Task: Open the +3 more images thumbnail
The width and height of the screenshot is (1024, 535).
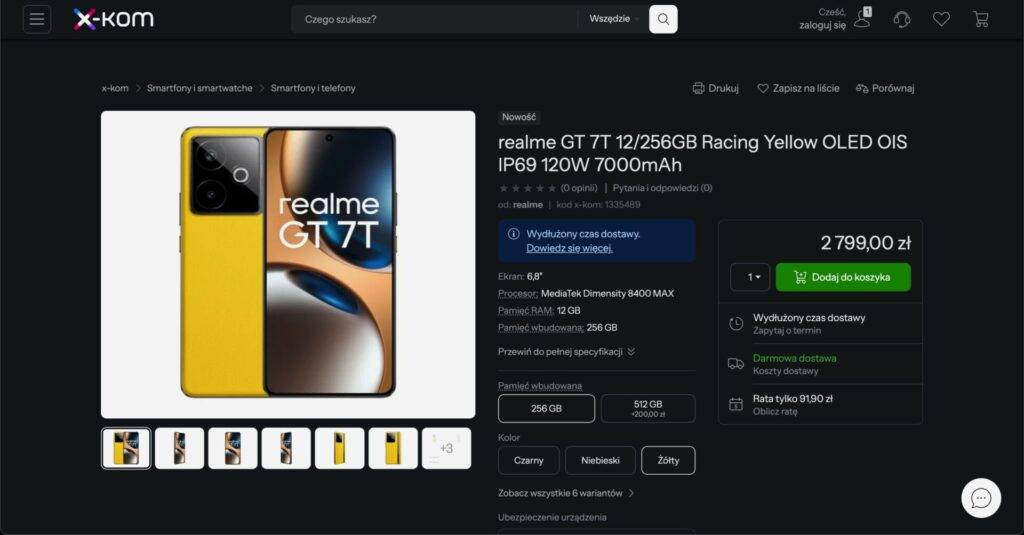Action: click(446, 448)
